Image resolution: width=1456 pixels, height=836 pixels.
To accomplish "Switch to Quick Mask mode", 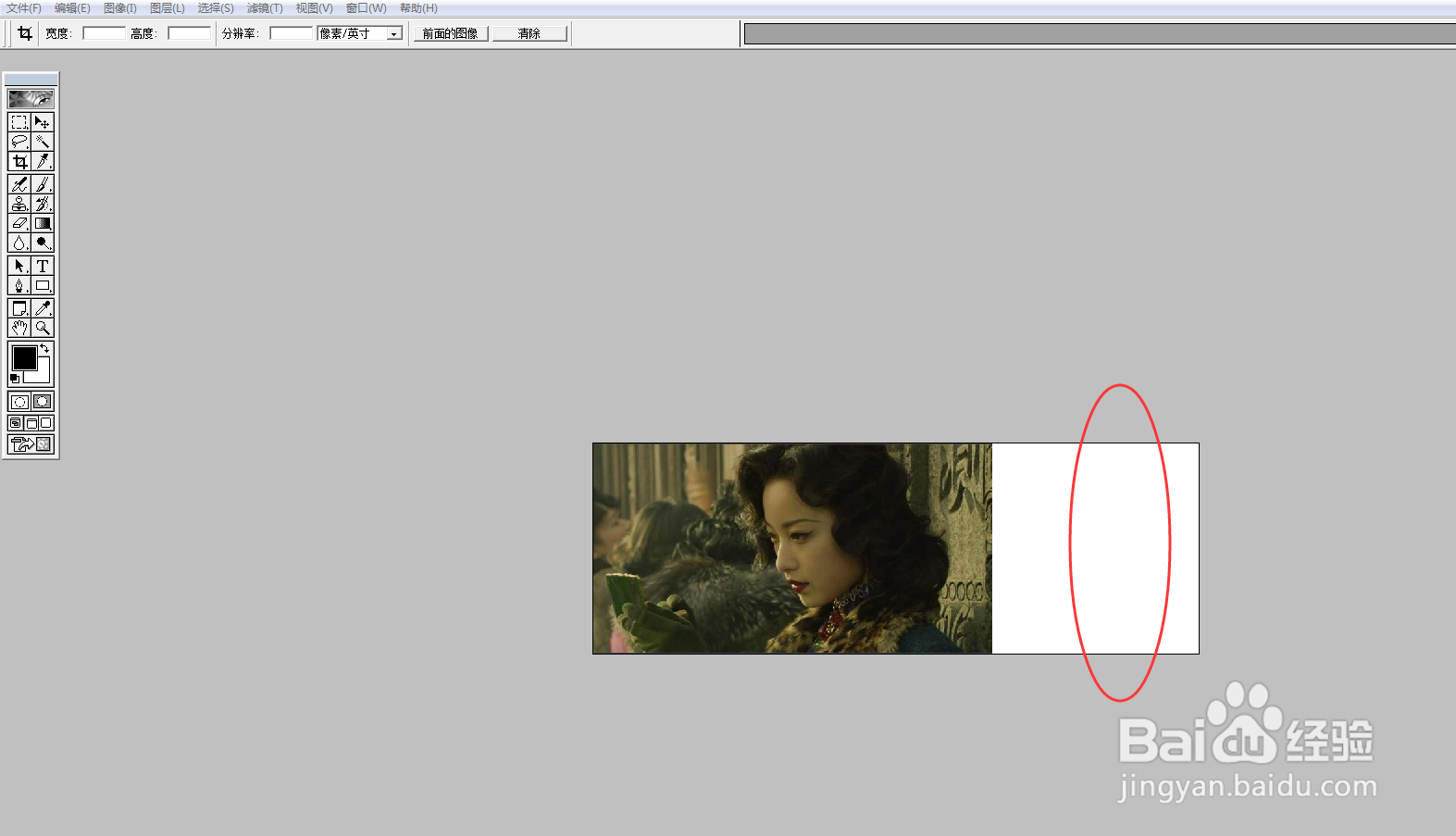I will [x=43, y=402].
